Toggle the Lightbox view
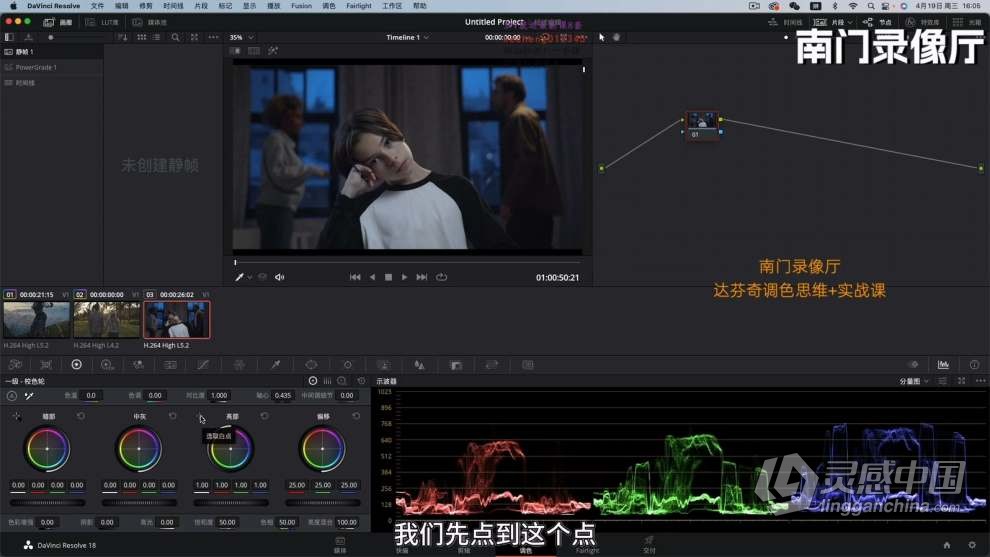Screen dimensions: 990x557 coord(966,22)
